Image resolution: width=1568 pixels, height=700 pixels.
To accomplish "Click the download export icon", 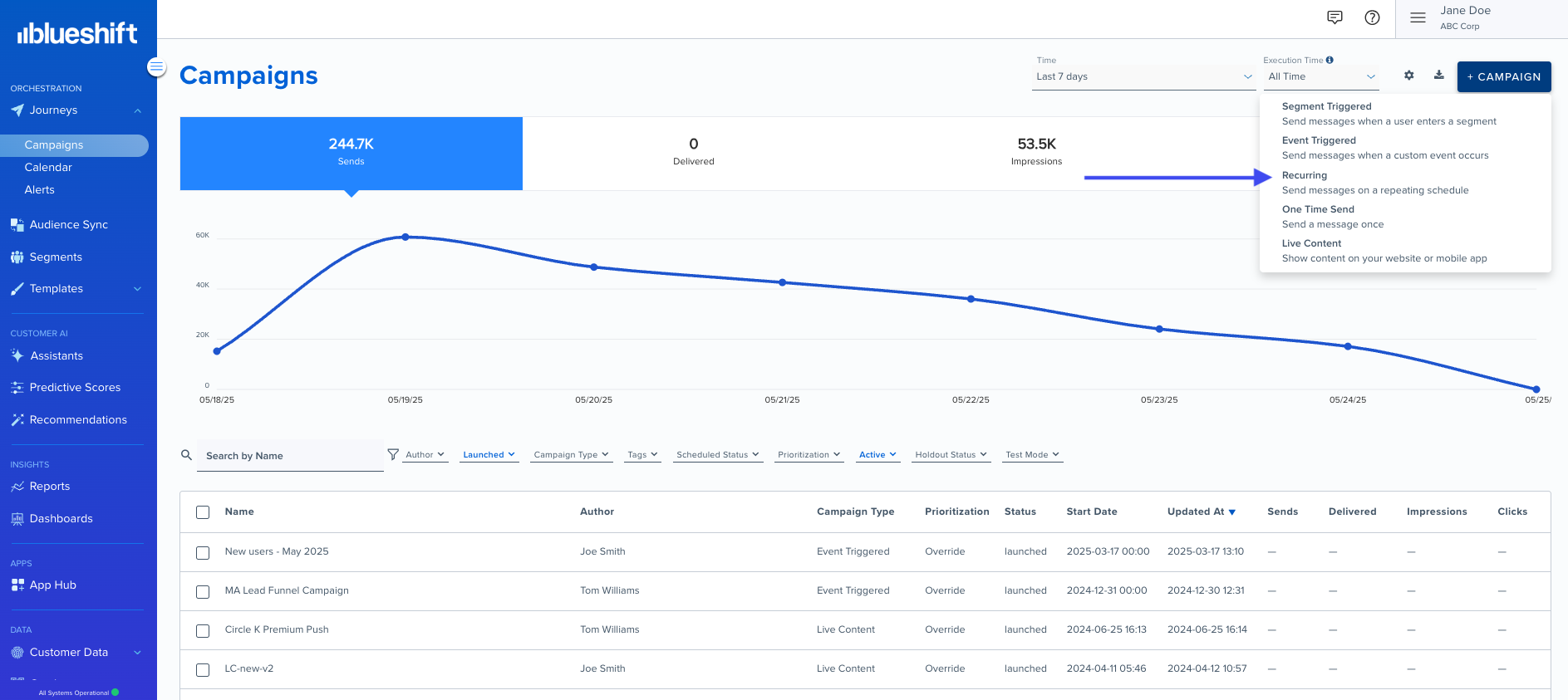I will tap(1438, 76).
